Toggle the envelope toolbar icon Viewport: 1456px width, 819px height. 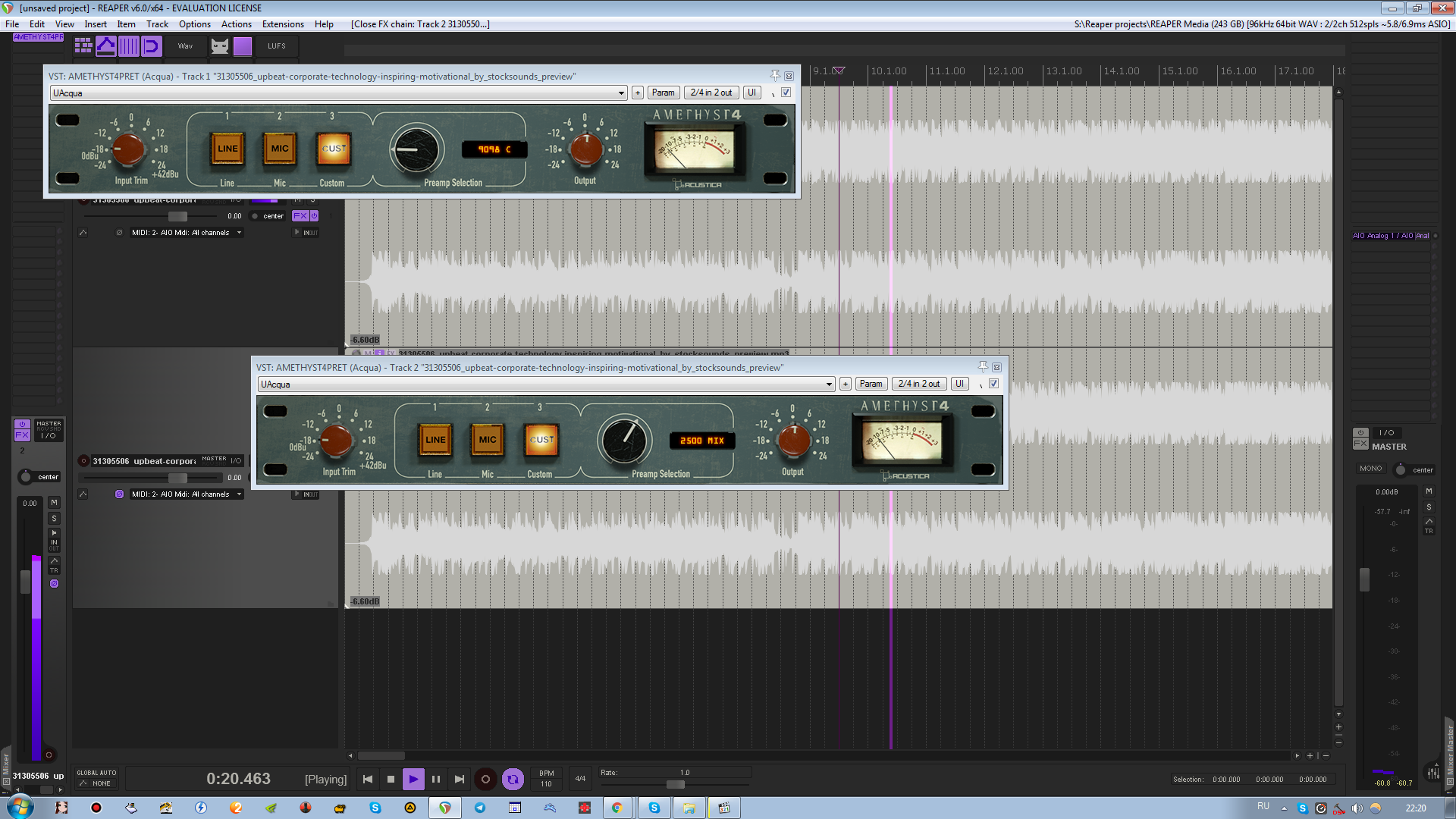pos(106,46)
